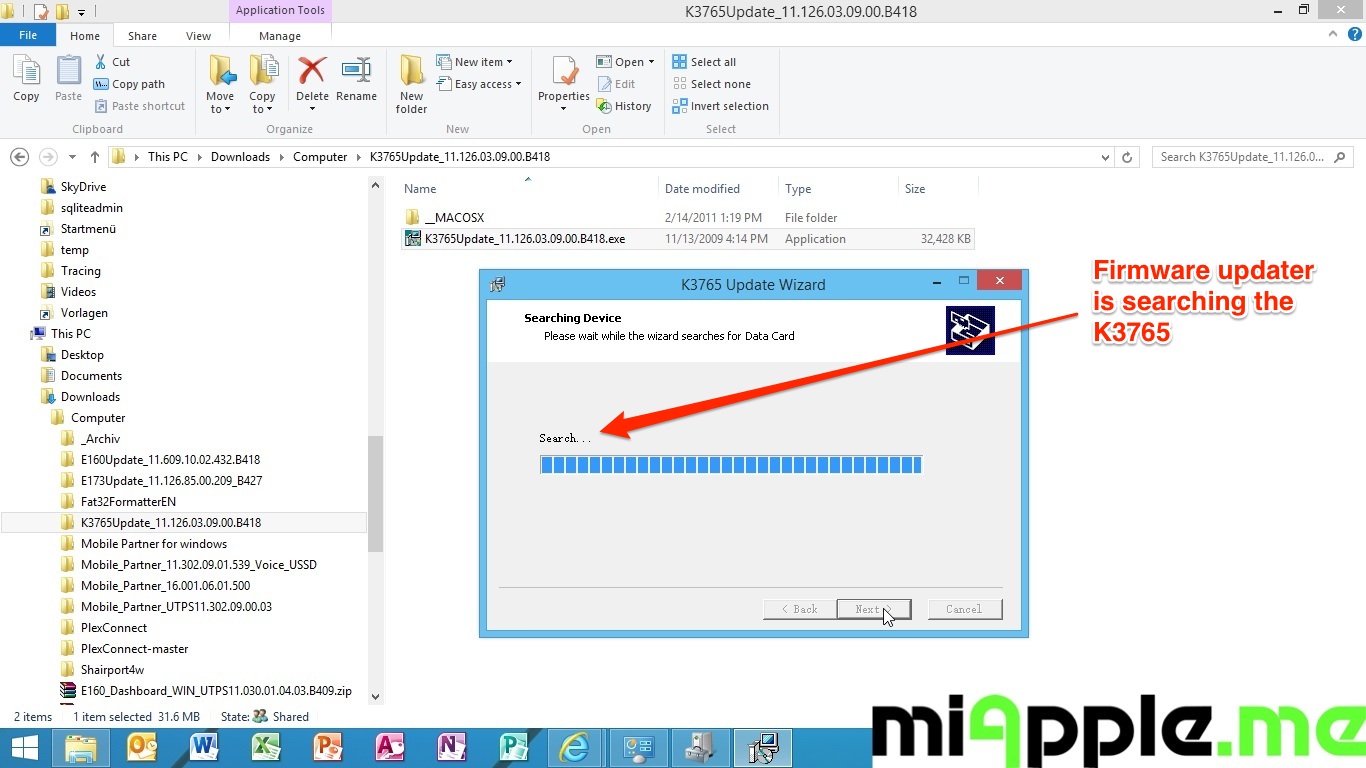The image size is (1366, 768).
Task: Create a new folder with the New folder icon
Action: coord(411,72)
